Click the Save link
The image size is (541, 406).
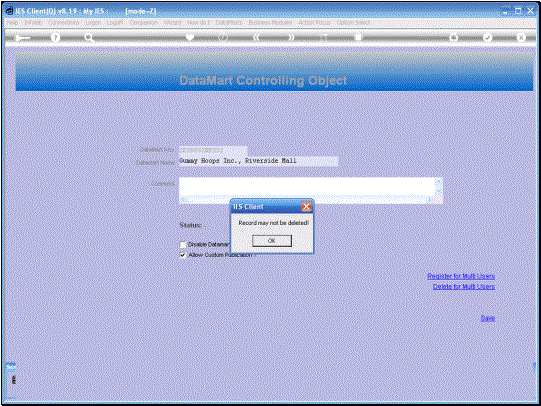click(x=488, y=318)
